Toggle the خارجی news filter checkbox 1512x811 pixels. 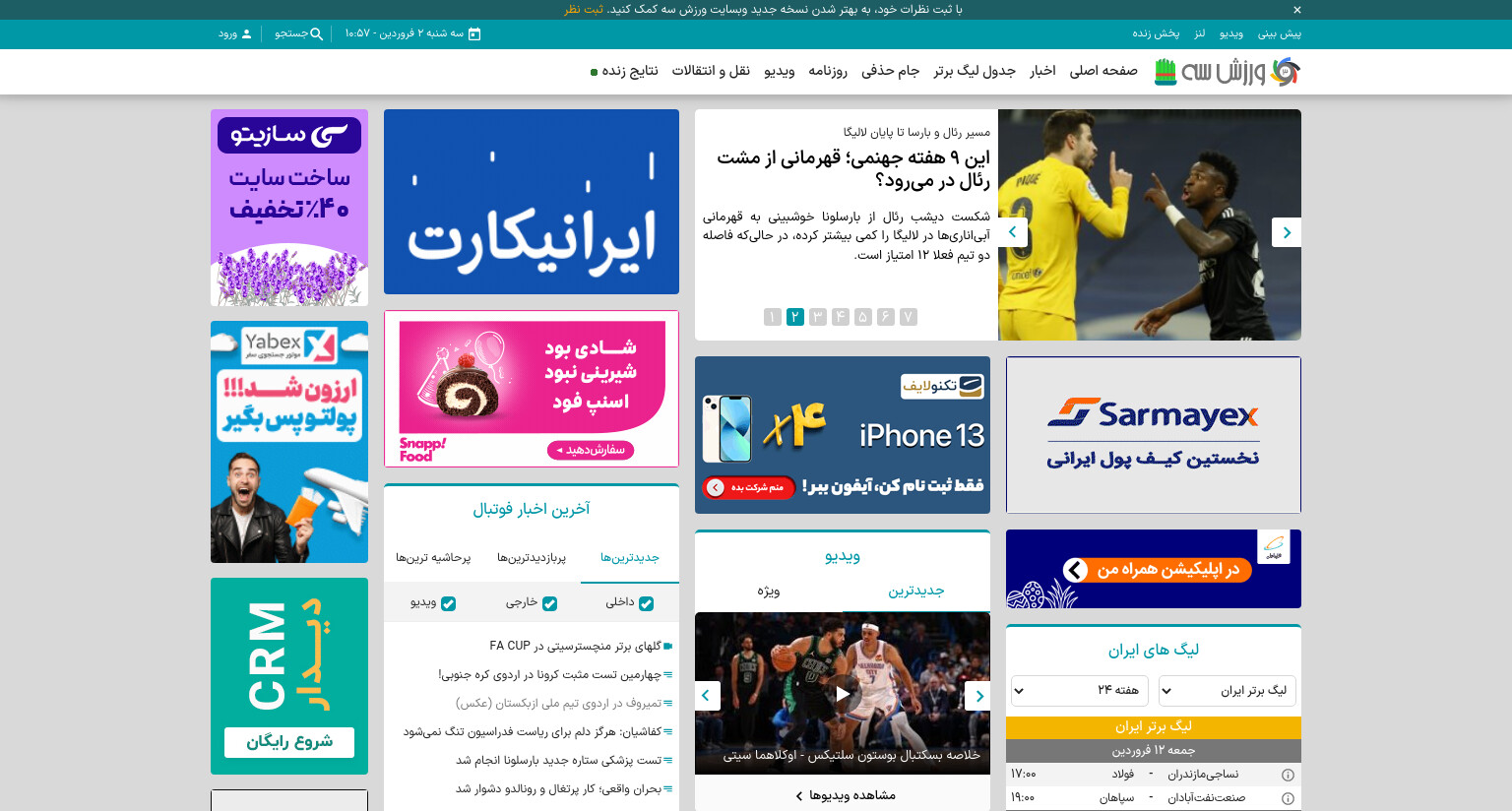point(549,603)
